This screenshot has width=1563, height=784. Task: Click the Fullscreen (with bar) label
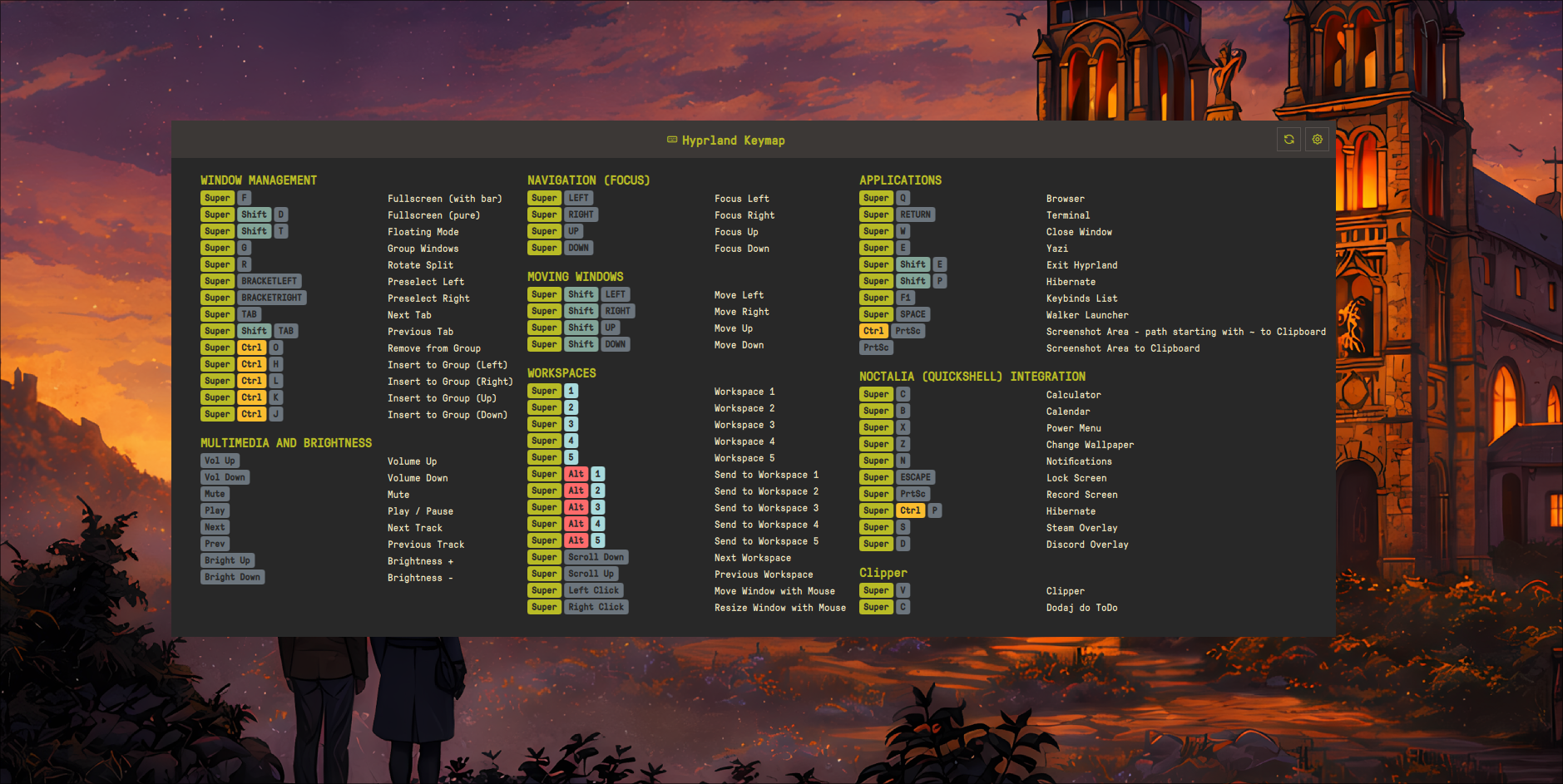point(445,198)
